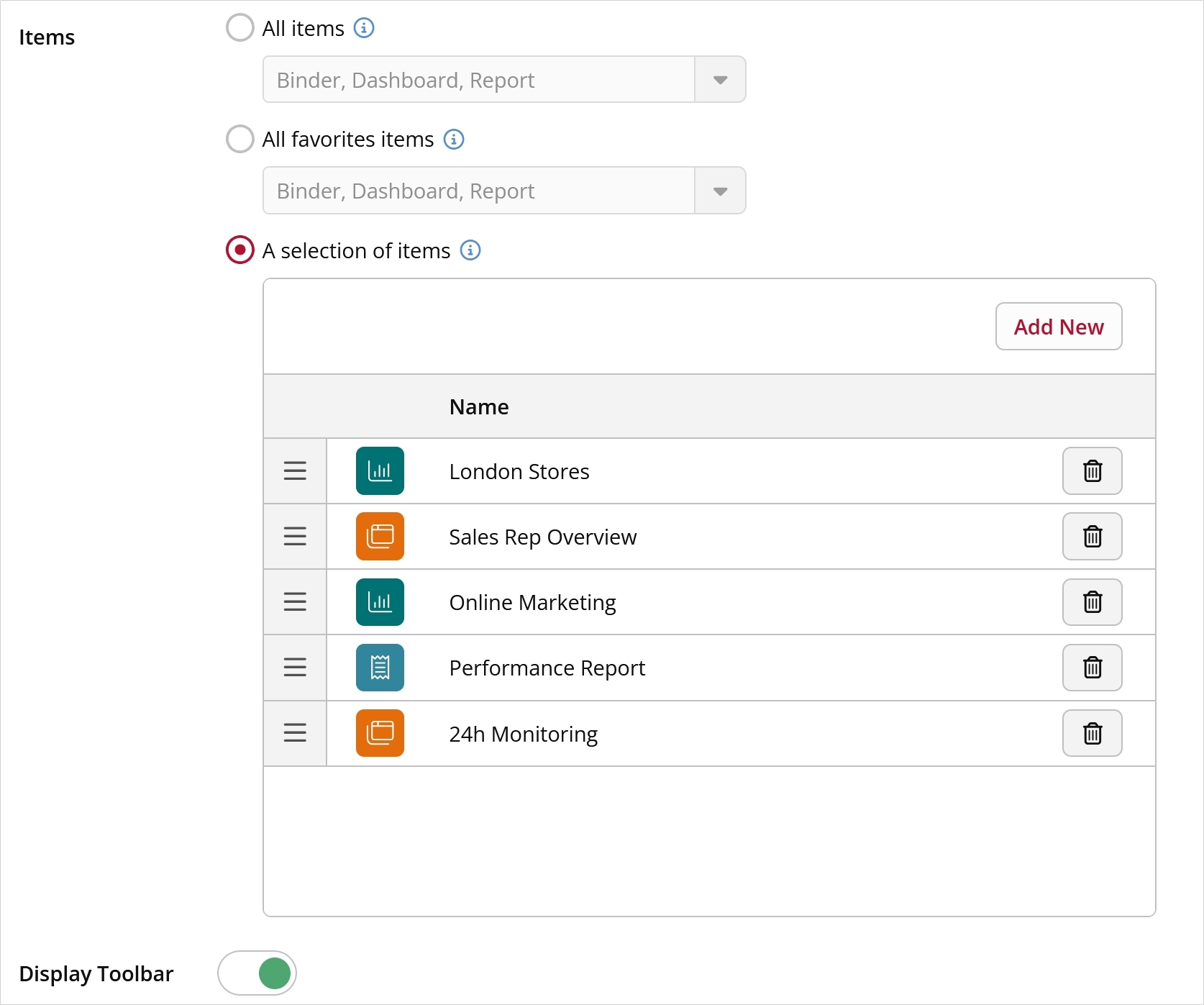Screen dimensions: 1204x1005
Task: Open the info icon next to All items
Action: (x=364, y=28)
